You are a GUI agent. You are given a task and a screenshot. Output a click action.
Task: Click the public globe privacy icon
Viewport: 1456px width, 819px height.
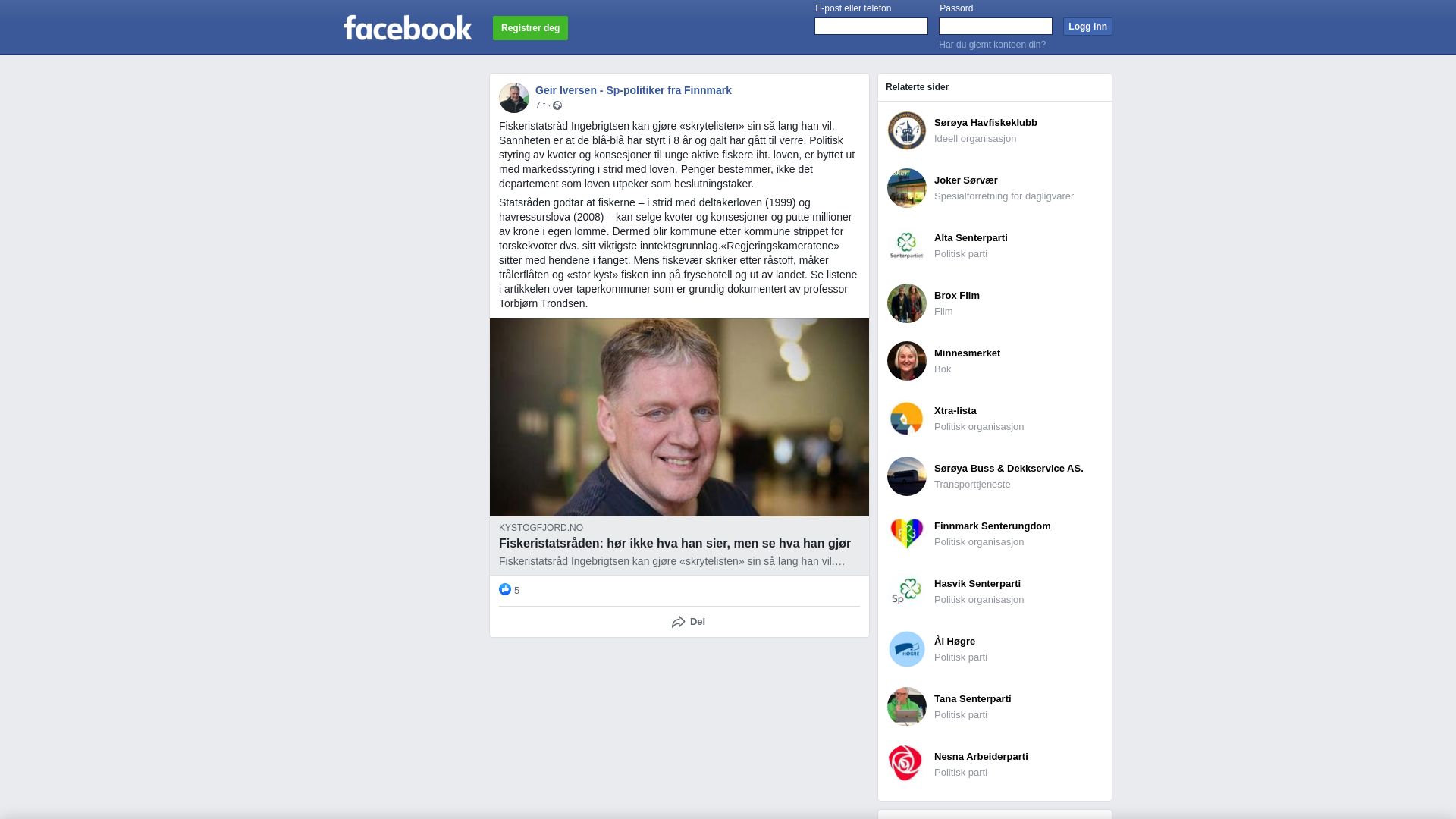(557, 105)
